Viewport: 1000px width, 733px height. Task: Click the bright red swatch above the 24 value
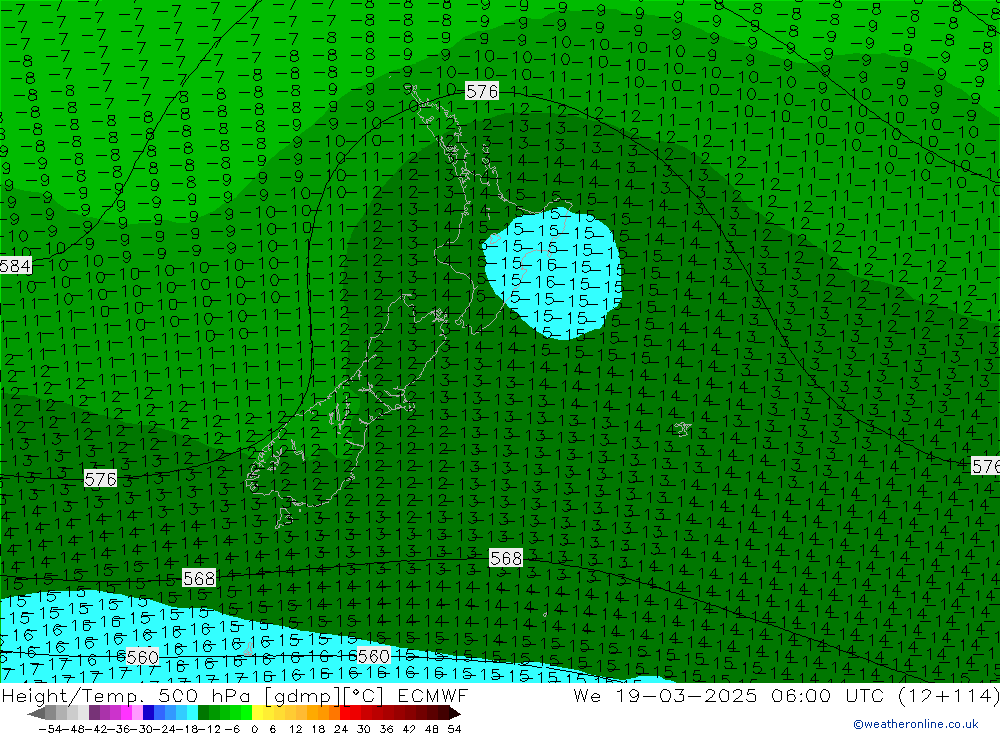tap(345, 713)
